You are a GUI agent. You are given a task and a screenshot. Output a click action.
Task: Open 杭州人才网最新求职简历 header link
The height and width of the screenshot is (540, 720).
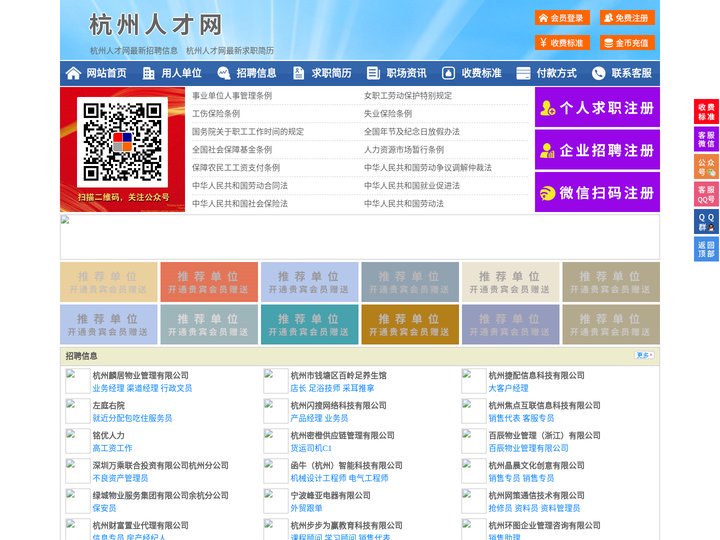[x=230, y=51]
